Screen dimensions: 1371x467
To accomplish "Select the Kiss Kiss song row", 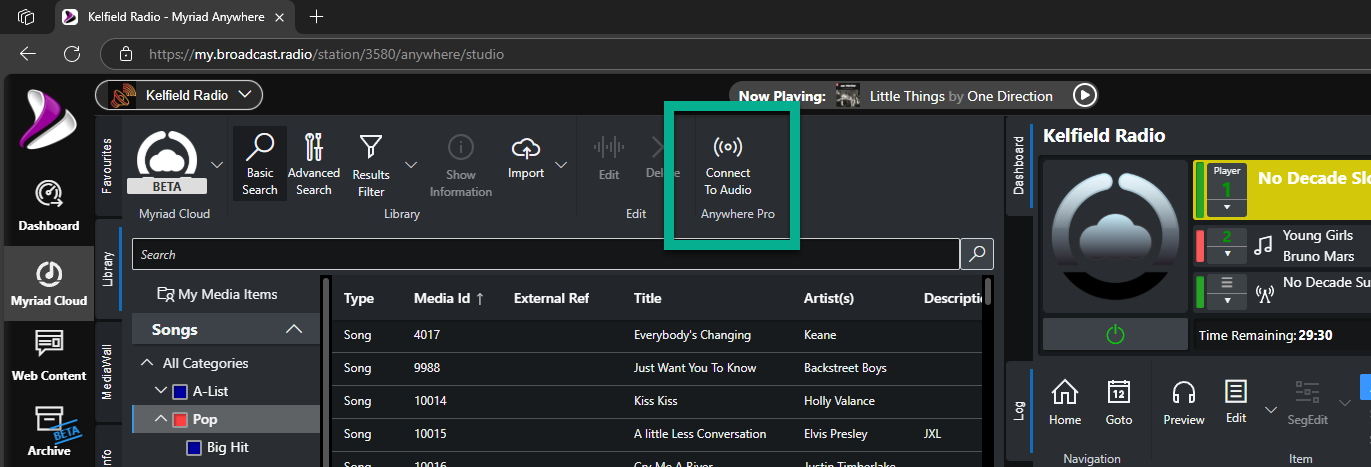I will [656, 401].
